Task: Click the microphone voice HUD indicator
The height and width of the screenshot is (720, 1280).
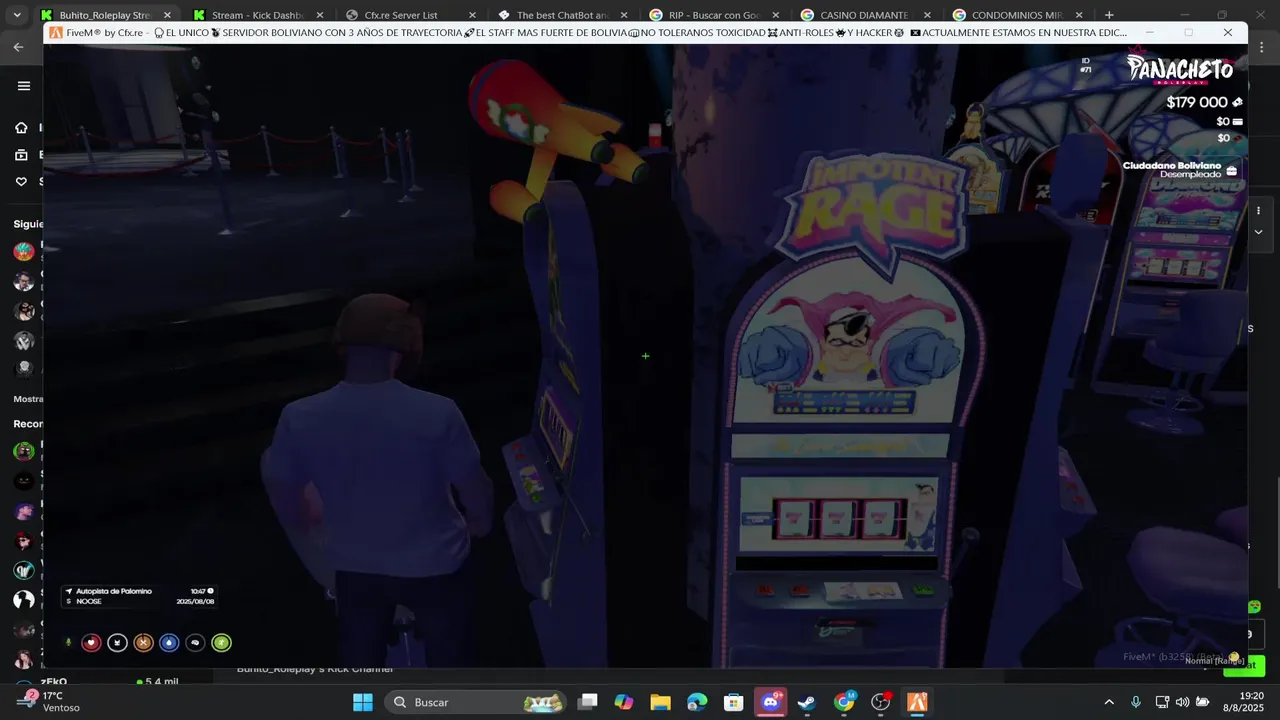Action: [x=69, y=643]
